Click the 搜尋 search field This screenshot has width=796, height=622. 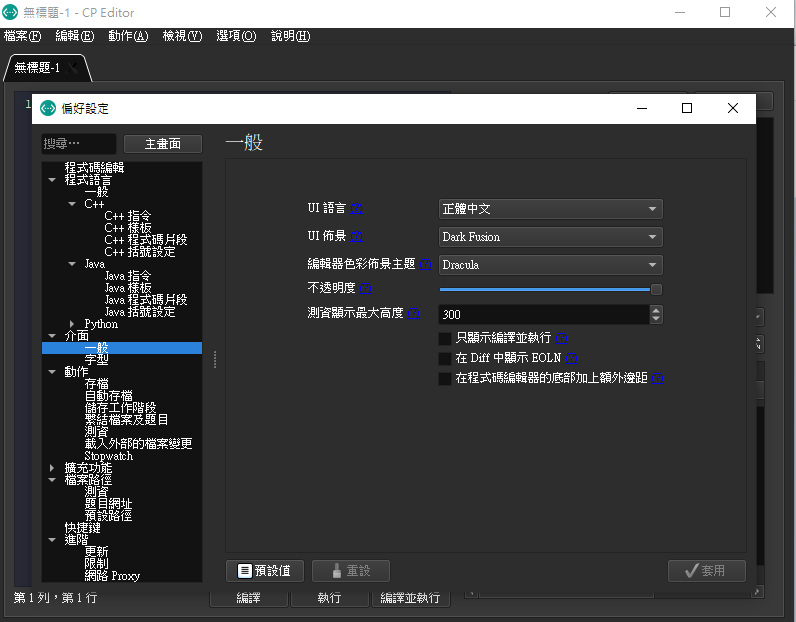(78, 144)
